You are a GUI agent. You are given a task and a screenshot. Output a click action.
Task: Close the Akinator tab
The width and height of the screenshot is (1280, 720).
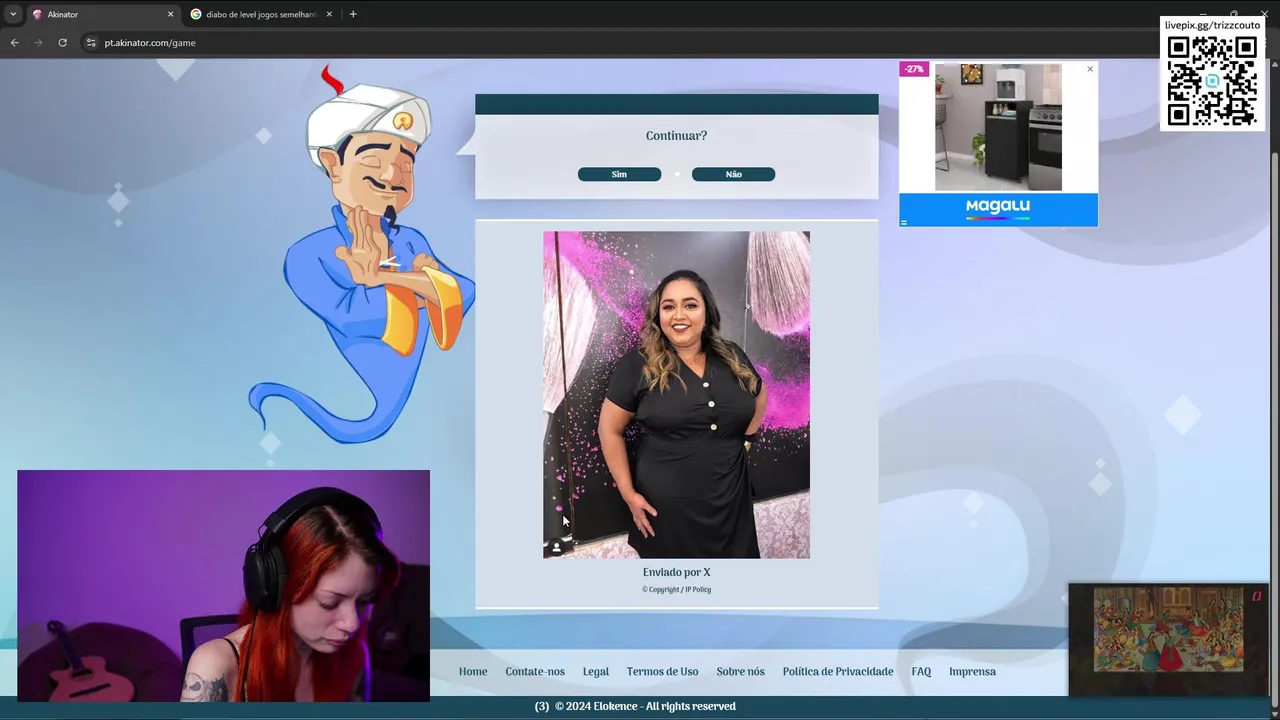click(x=170, y=14)
